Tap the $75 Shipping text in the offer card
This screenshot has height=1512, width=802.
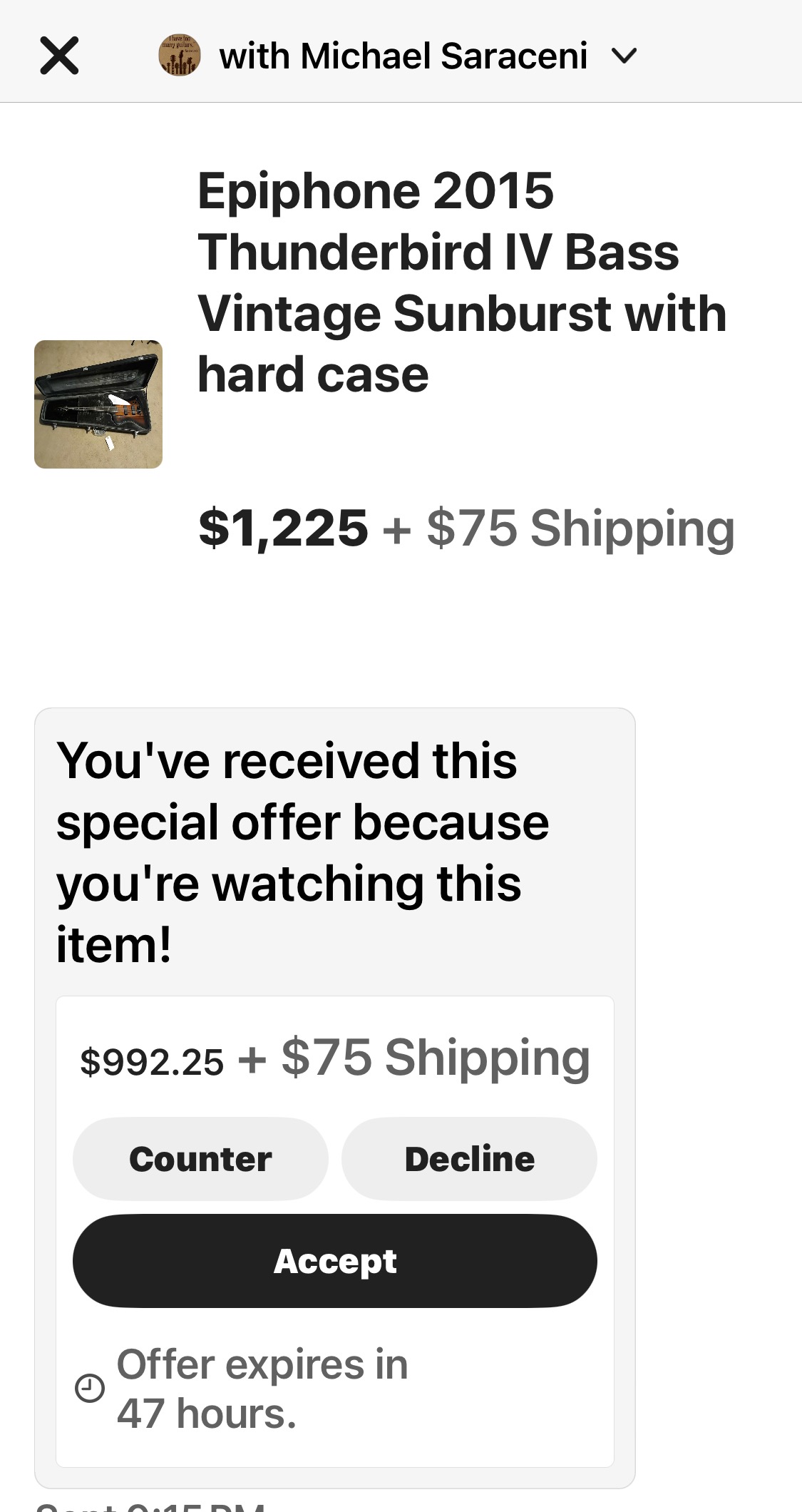tap(436, 1058)
